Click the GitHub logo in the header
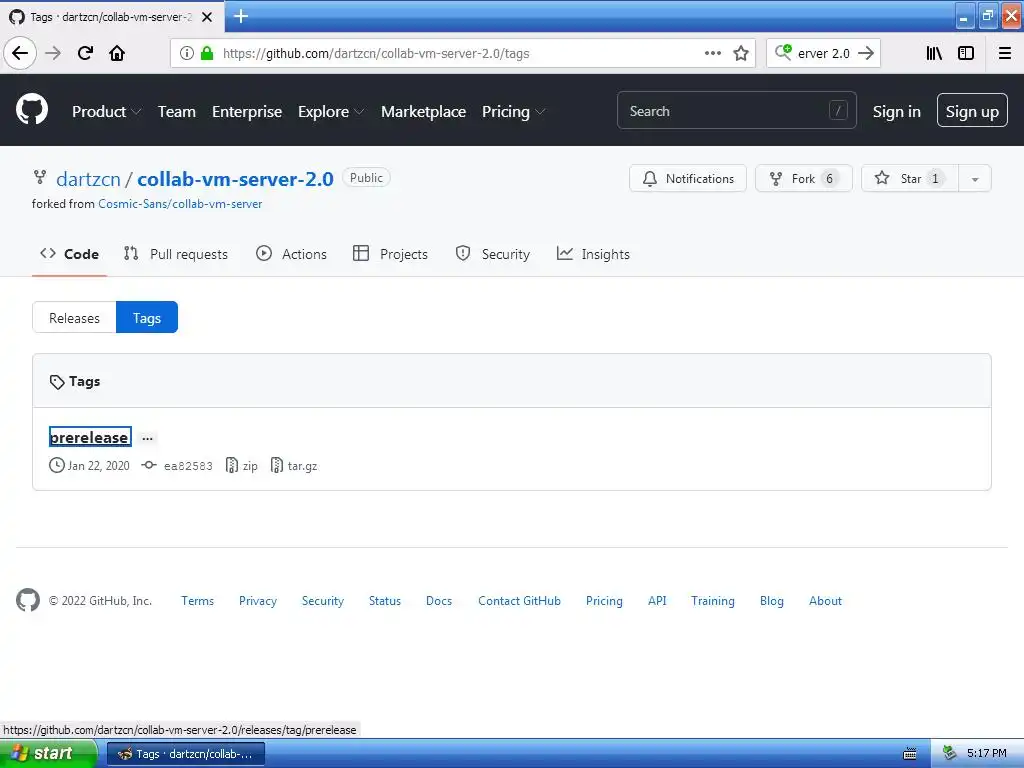This screenshot has height=768, width=1024. pyautogui.click(x=31, y=109)
